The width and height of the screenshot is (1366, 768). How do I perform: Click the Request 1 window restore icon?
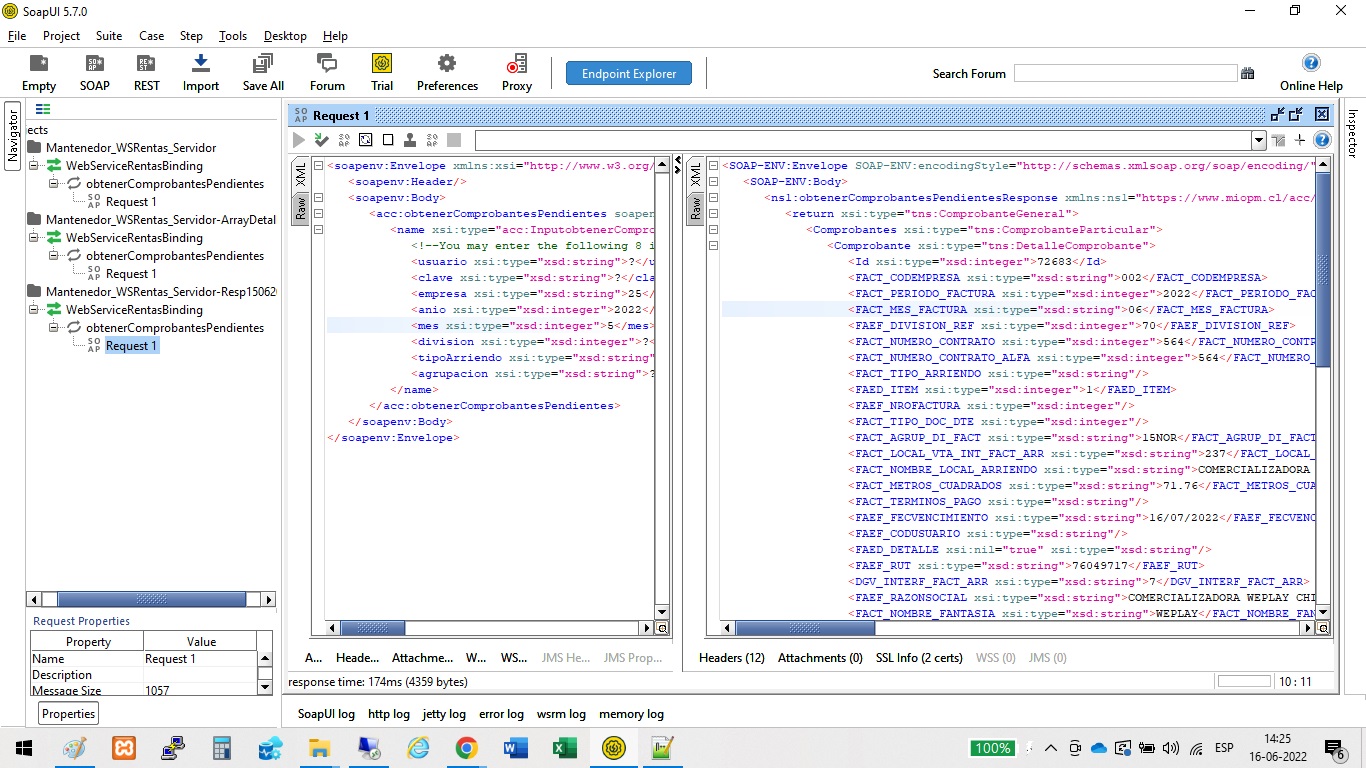pos(1278,114)
